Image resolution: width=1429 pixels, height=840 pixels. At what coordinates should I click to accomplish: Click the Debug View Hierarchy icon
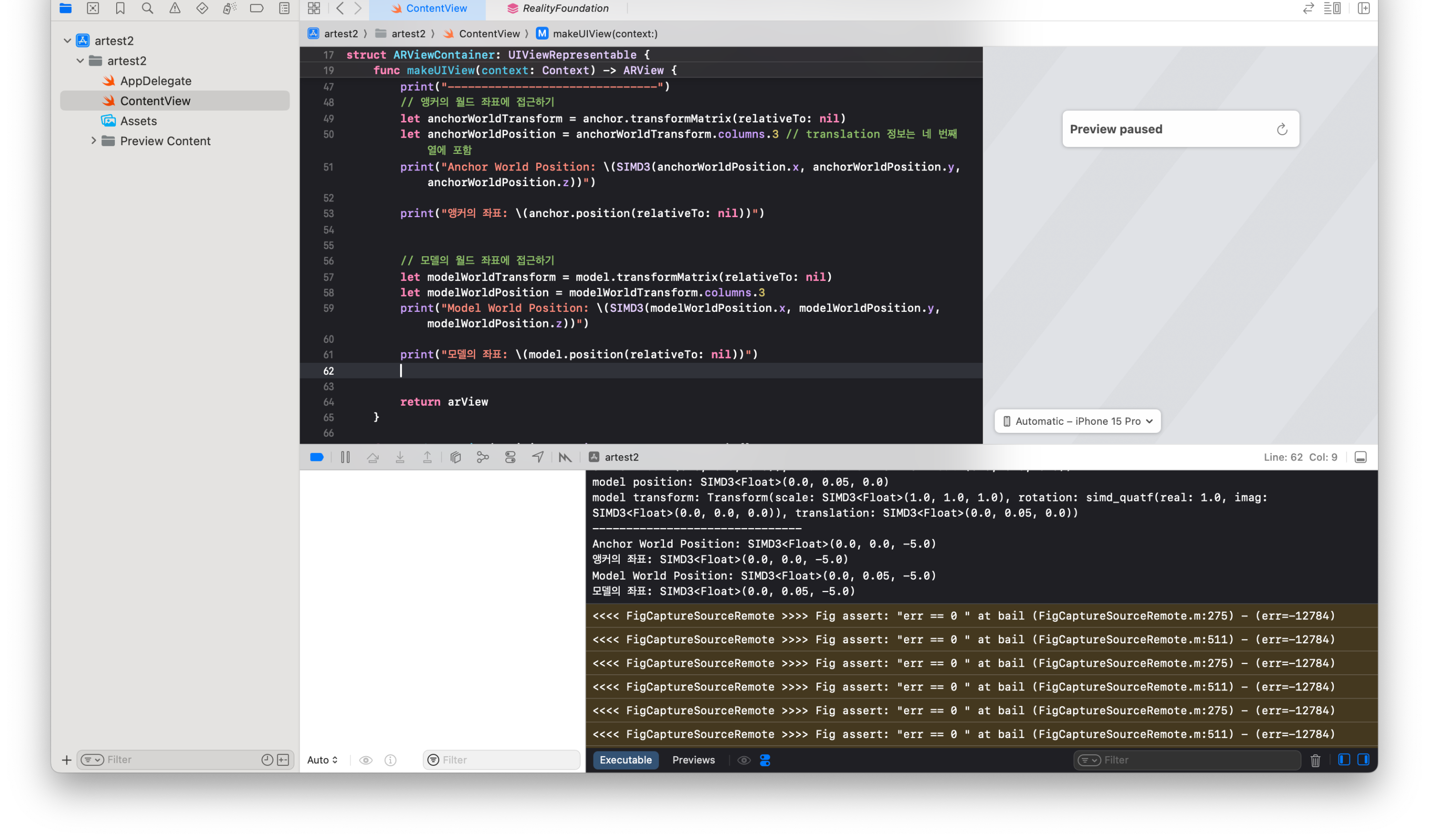click(x=455, y=458)
